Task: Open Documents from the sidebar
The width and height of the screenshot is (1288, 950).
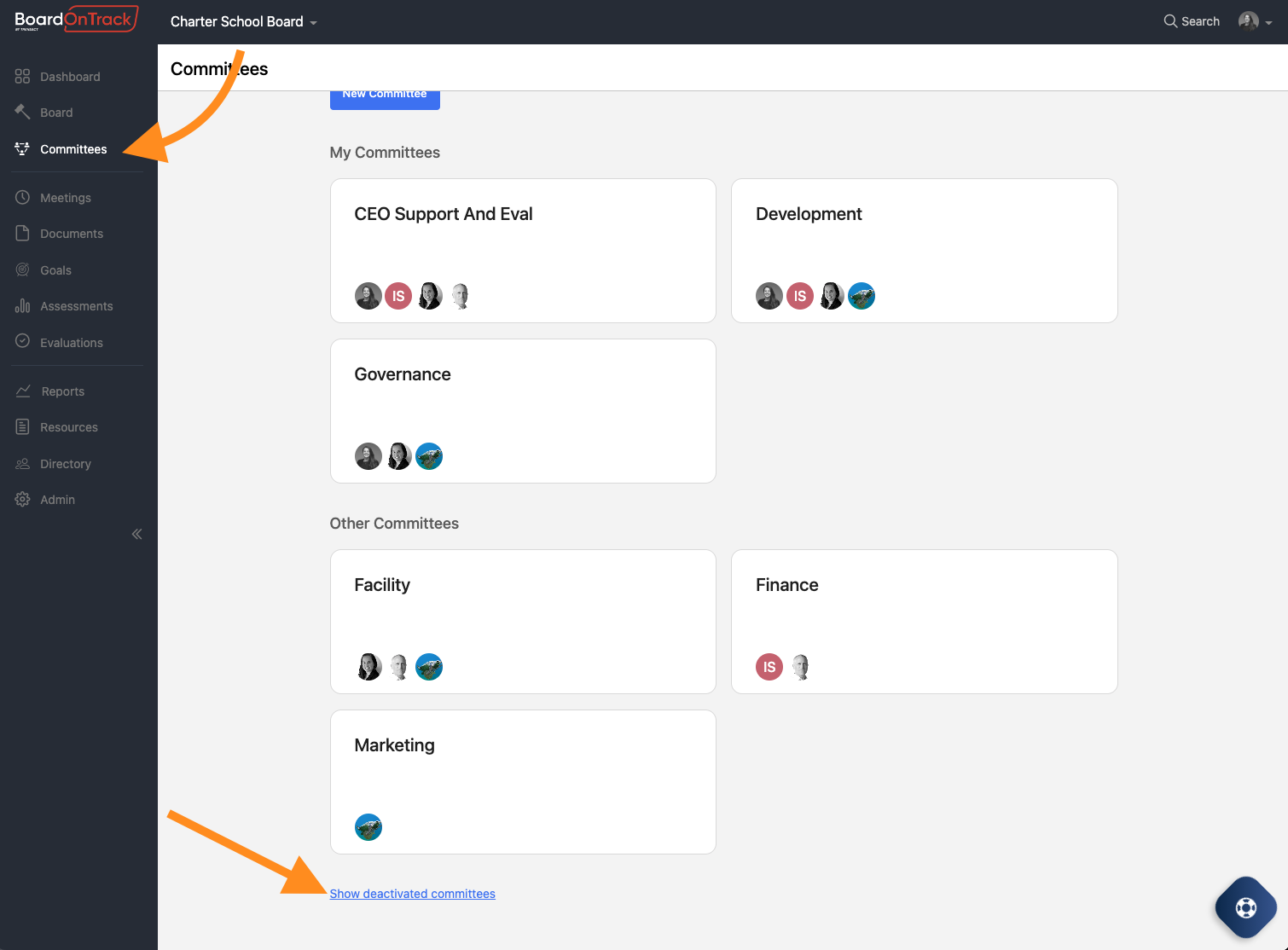Action: [72, 234]
